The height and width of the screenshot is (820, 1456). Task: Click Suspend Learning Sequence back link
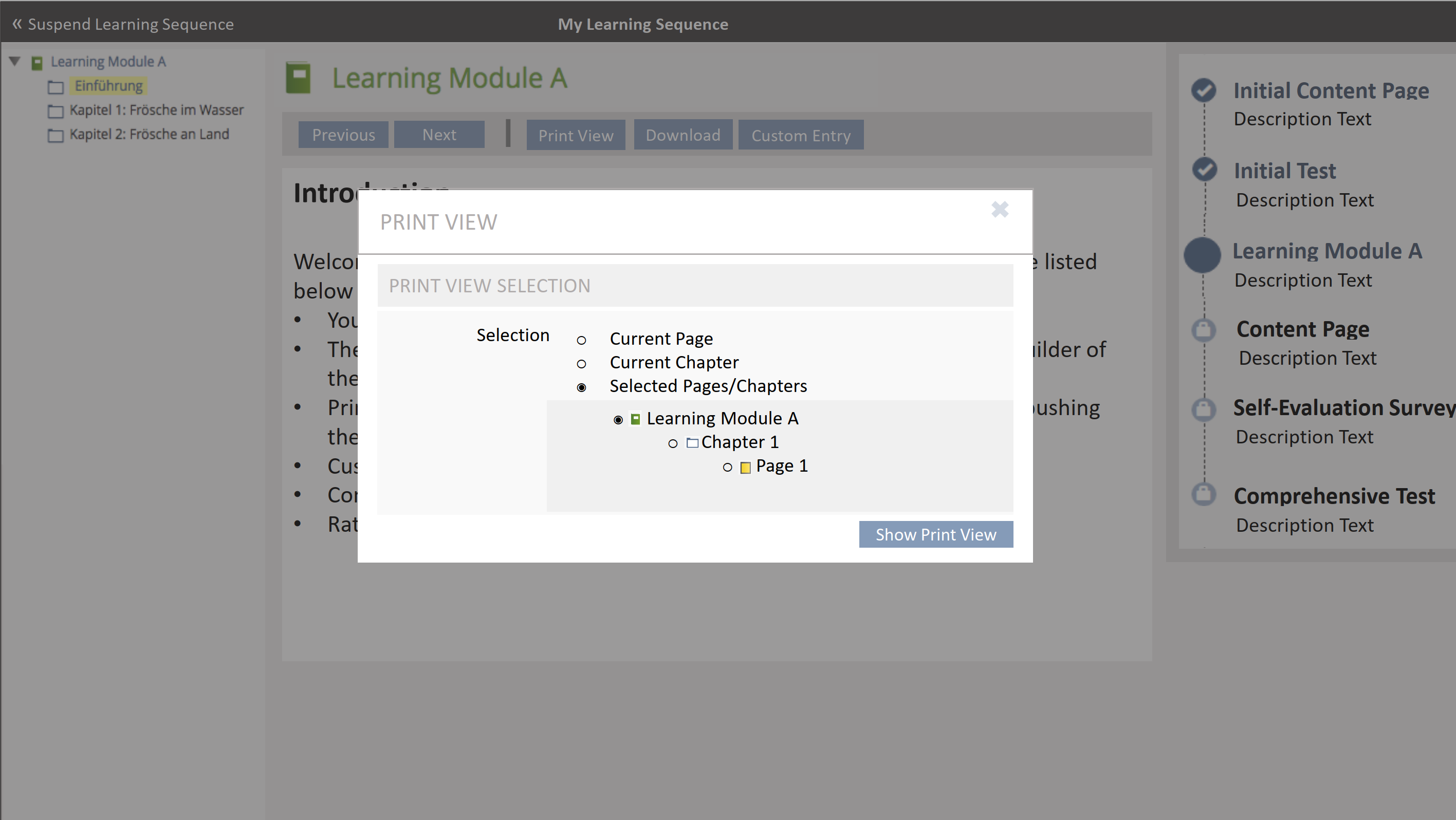coord(123,24)
